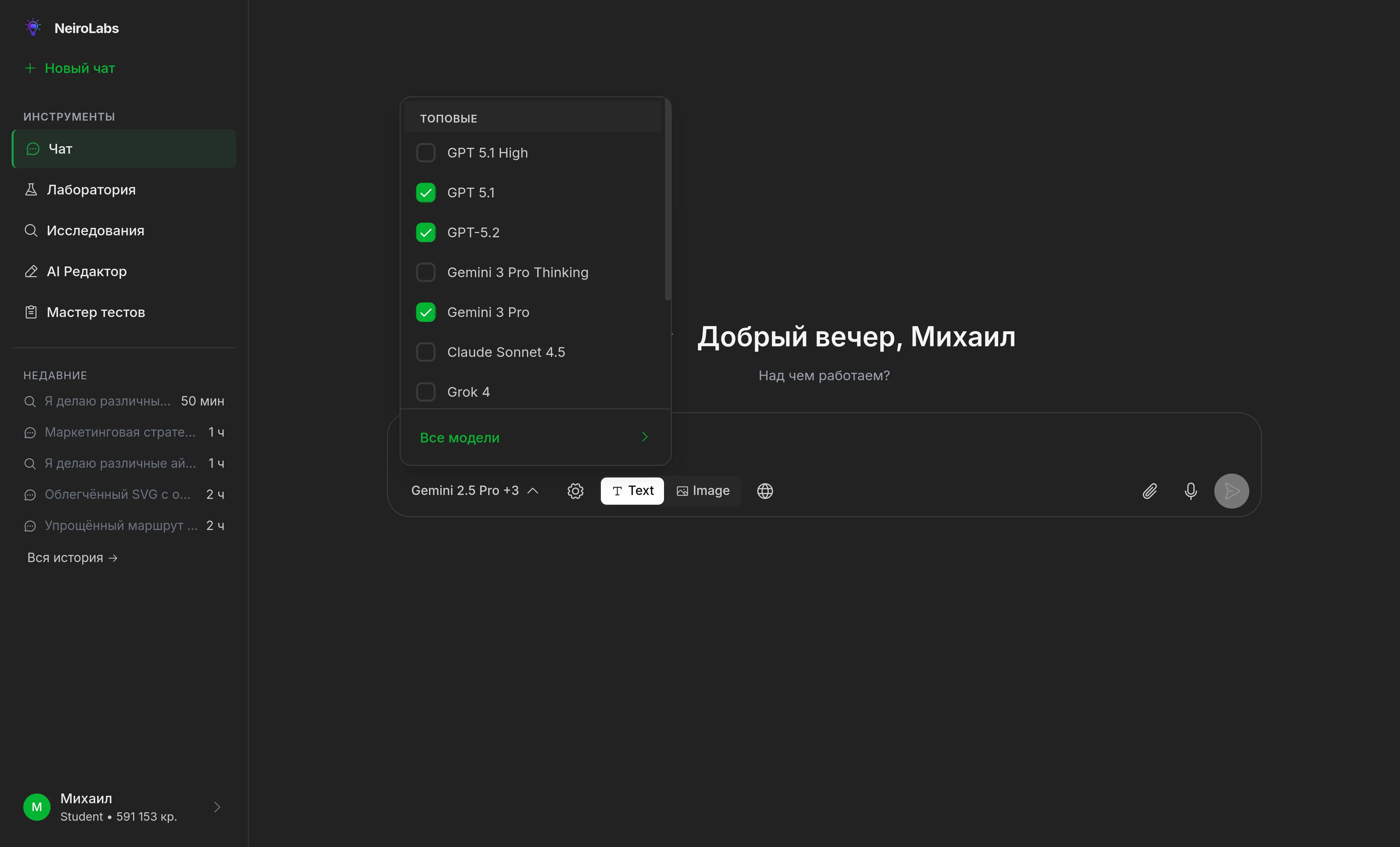This screenshot has height=847, width=1400.
Task: Check the Claude Sonnet 4.5 checkbox
Action: click(x=426, y=352)
